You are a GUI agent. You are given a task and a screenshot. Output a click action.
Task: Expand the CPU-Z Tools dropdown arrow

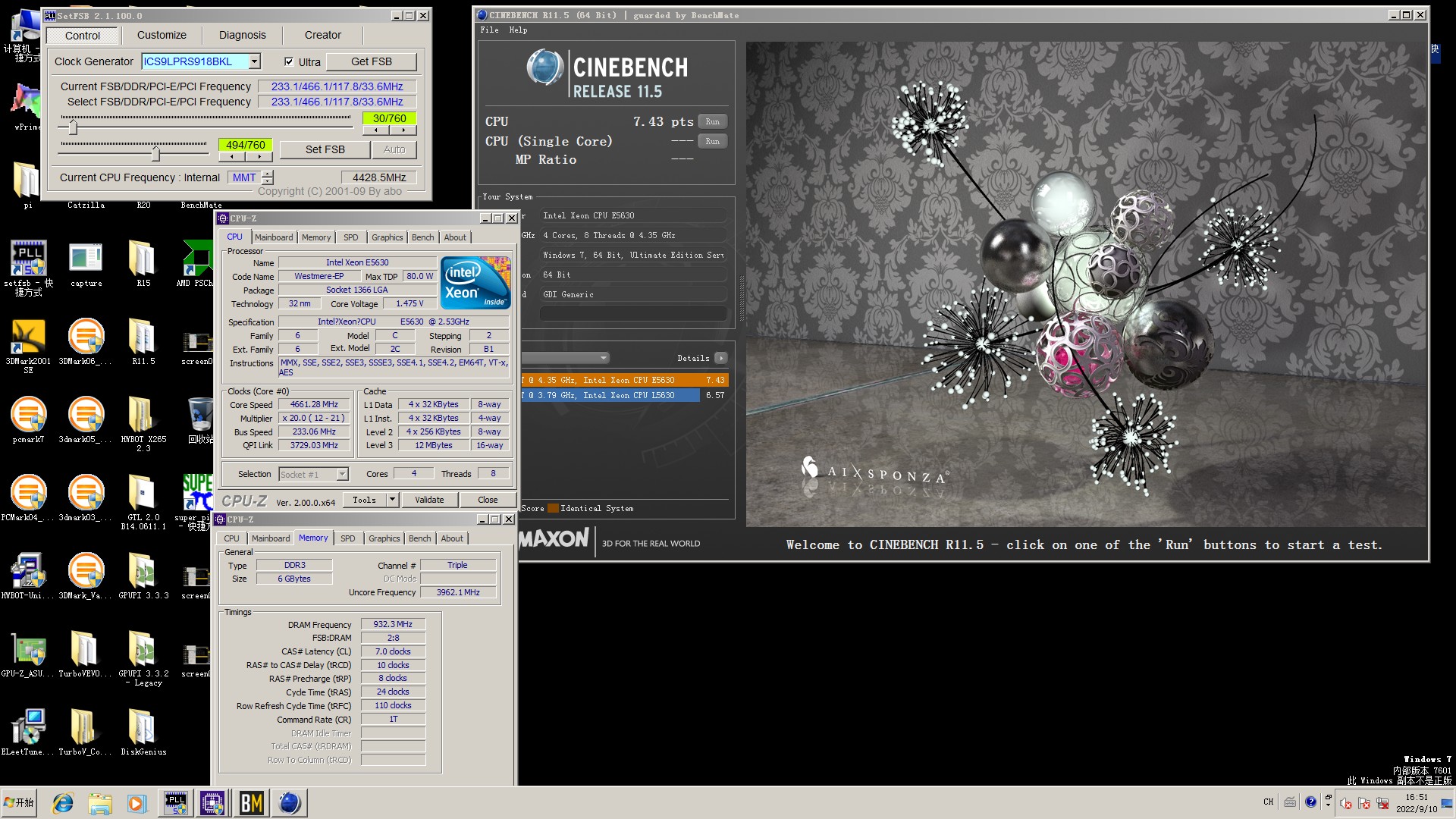392,500
